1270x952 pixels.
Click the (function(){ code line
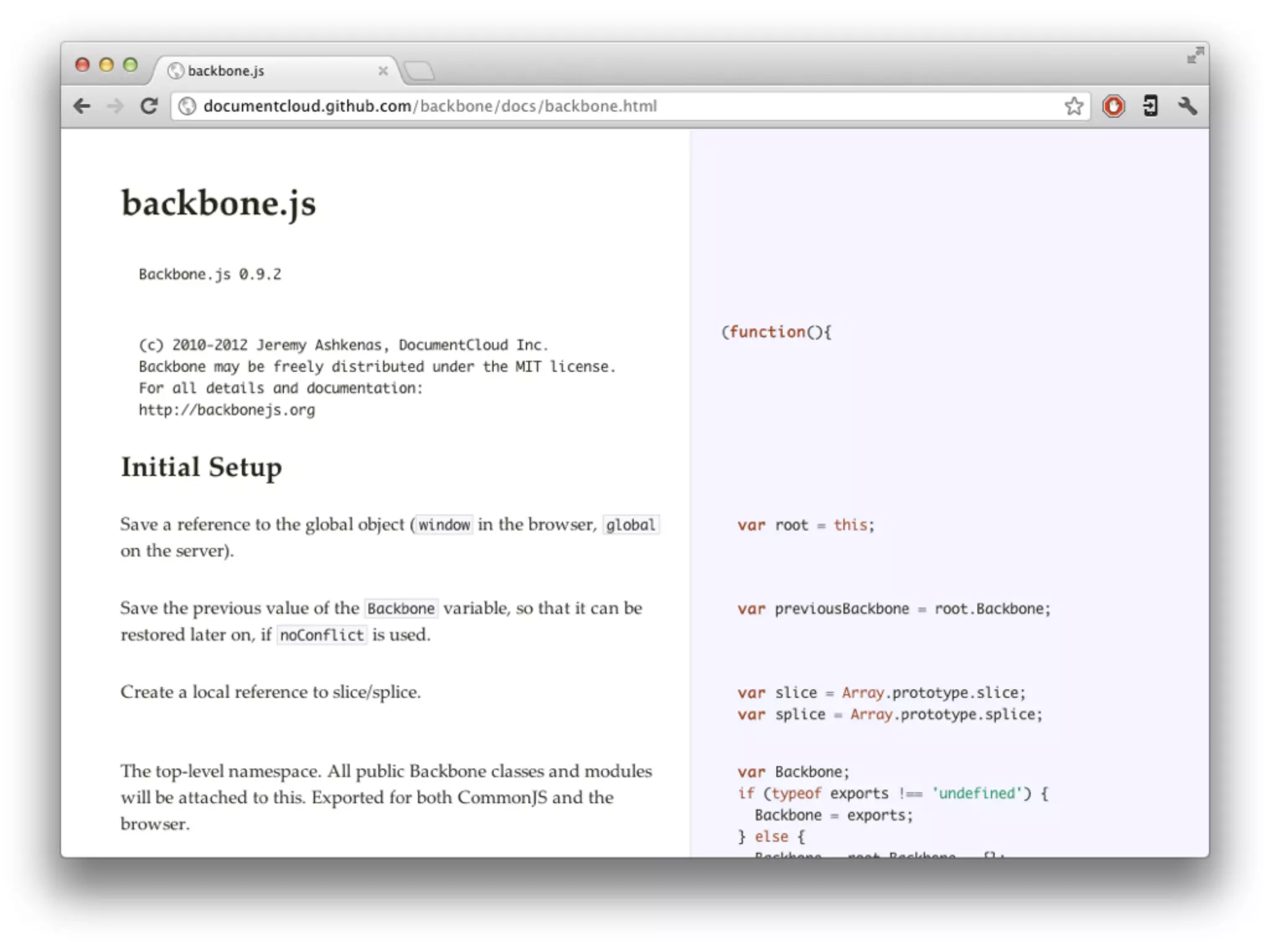pyautogui.click(x=776, y=332)
